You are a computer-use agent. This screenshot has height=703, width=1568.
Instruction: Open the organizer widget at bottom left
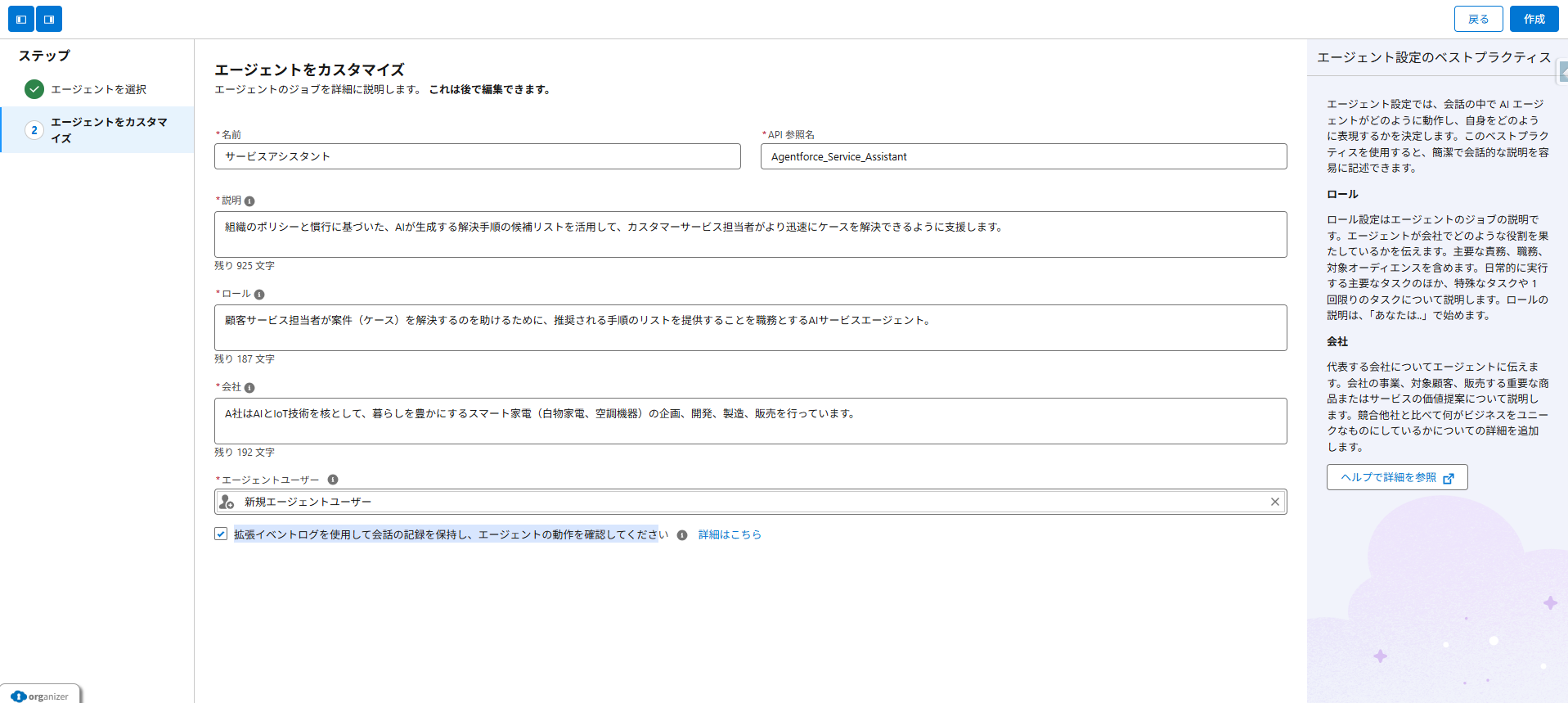click(41, 696)
